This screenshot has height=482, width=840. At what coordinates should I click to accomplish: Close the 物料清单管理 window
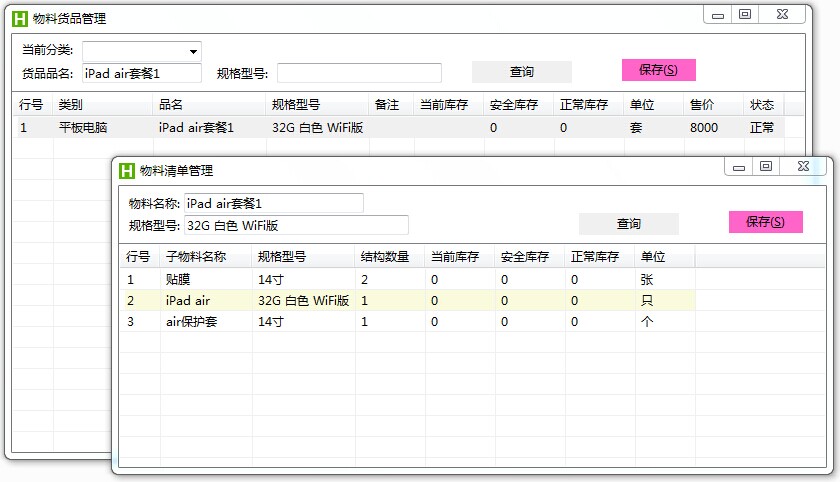pyautogui.click(x=803, y=167)
